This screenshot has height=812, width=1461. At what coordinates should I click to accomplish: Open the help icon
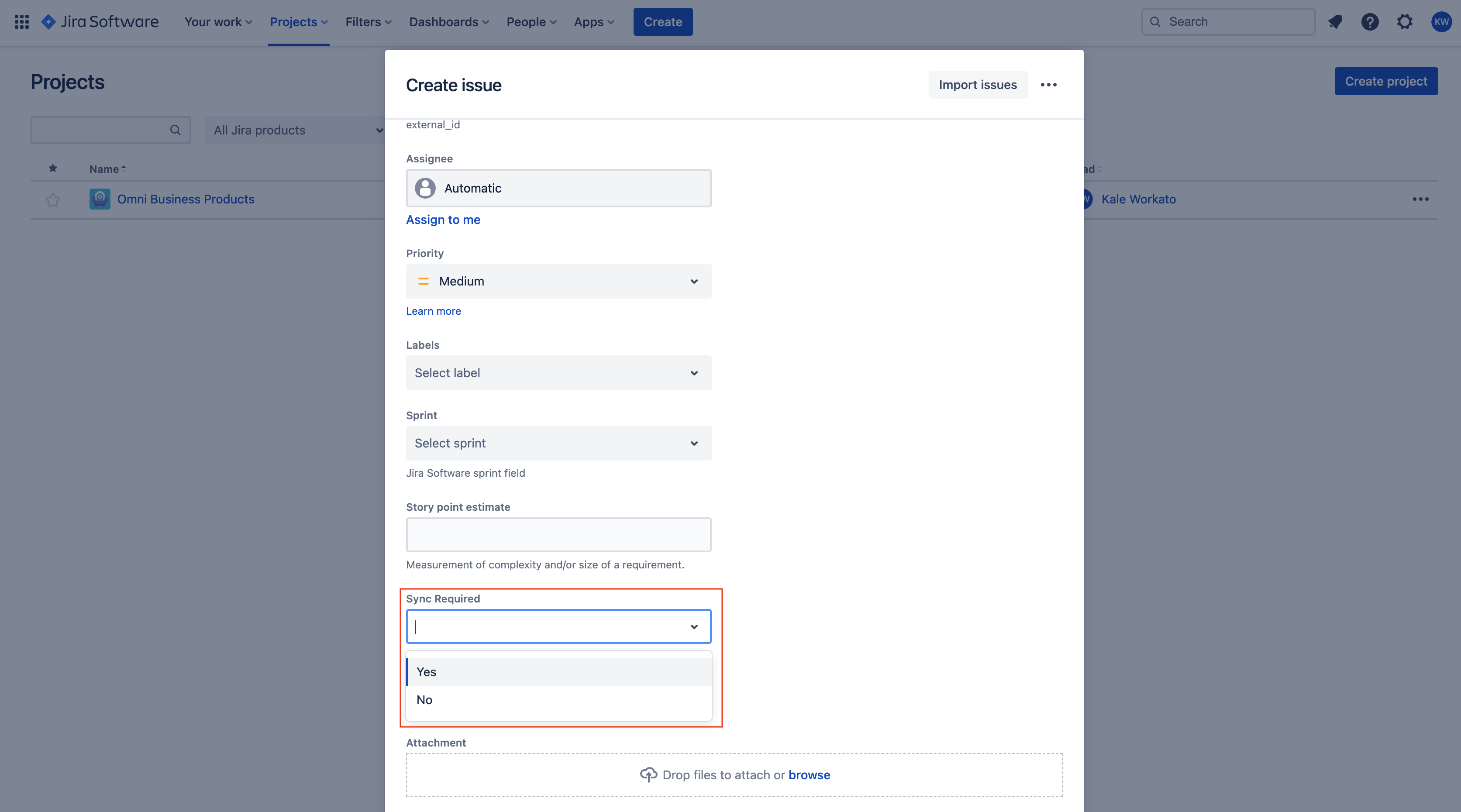point(1370,21)
